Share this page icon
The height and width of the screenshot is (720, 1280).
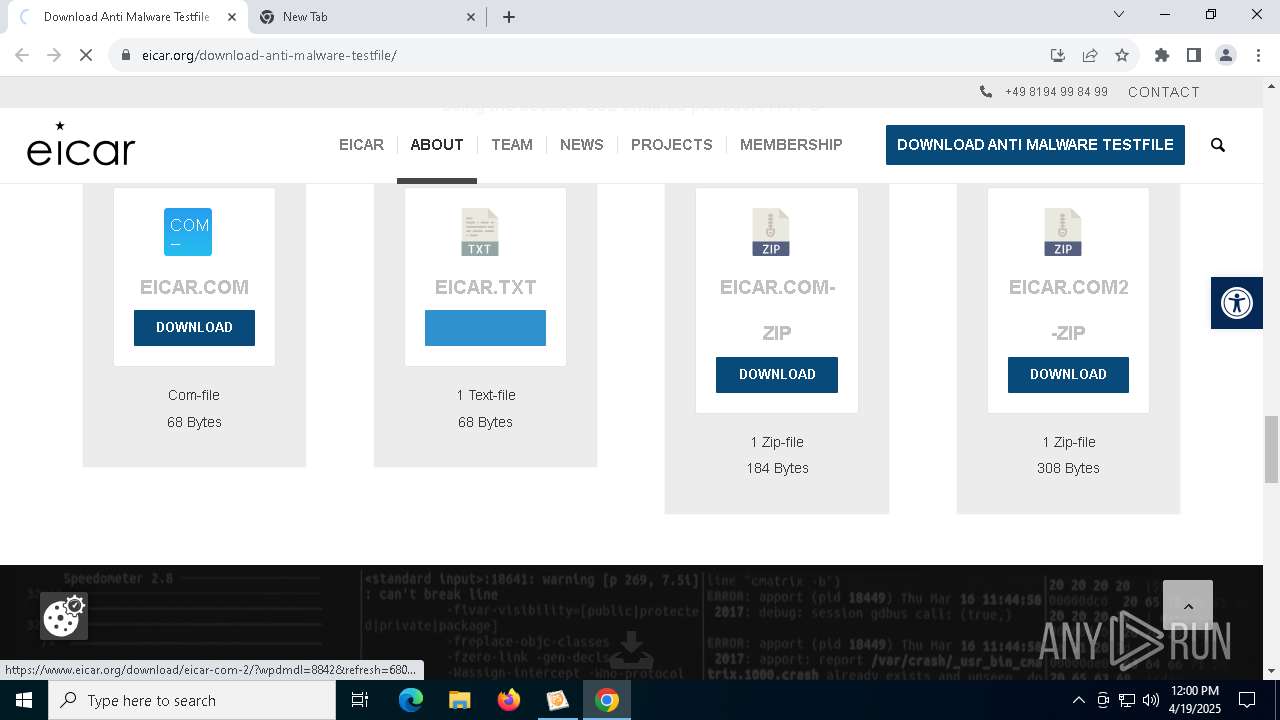1090,55
